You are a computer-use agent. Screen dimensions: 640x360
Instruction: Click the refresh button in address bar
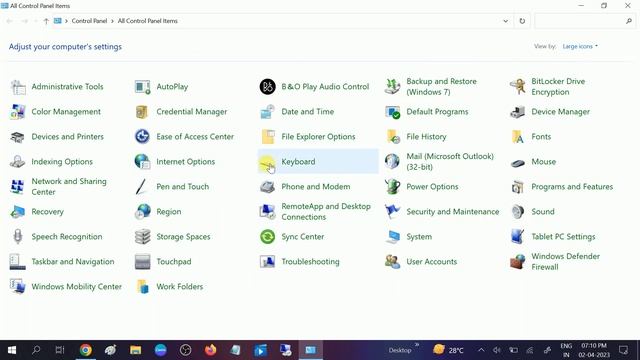click(x=522, y=21)
